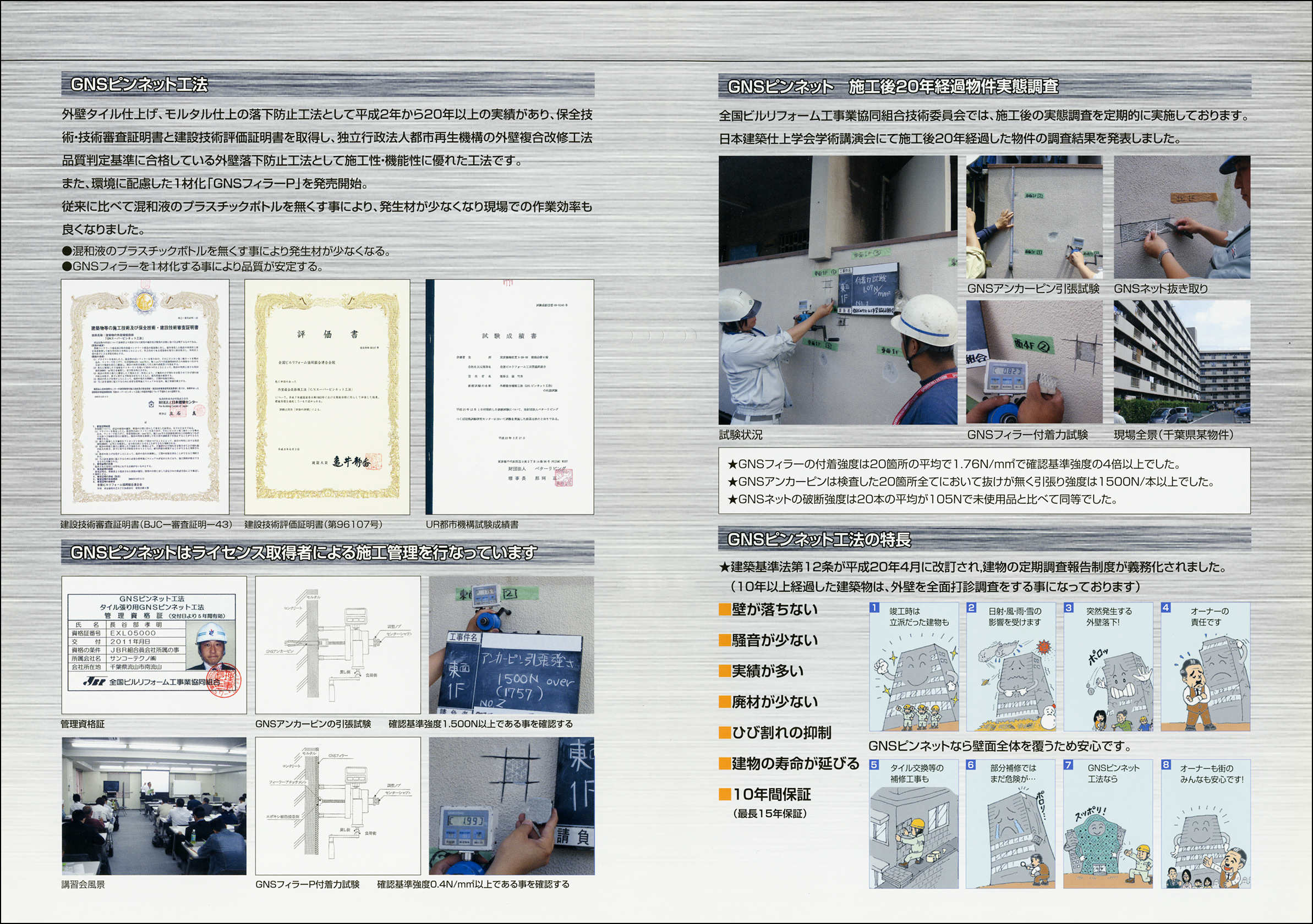The height and width of the screenshot is (924, 1313).
Task: Click the feature text 騒音が少ない
Action: tap(774, 640)
